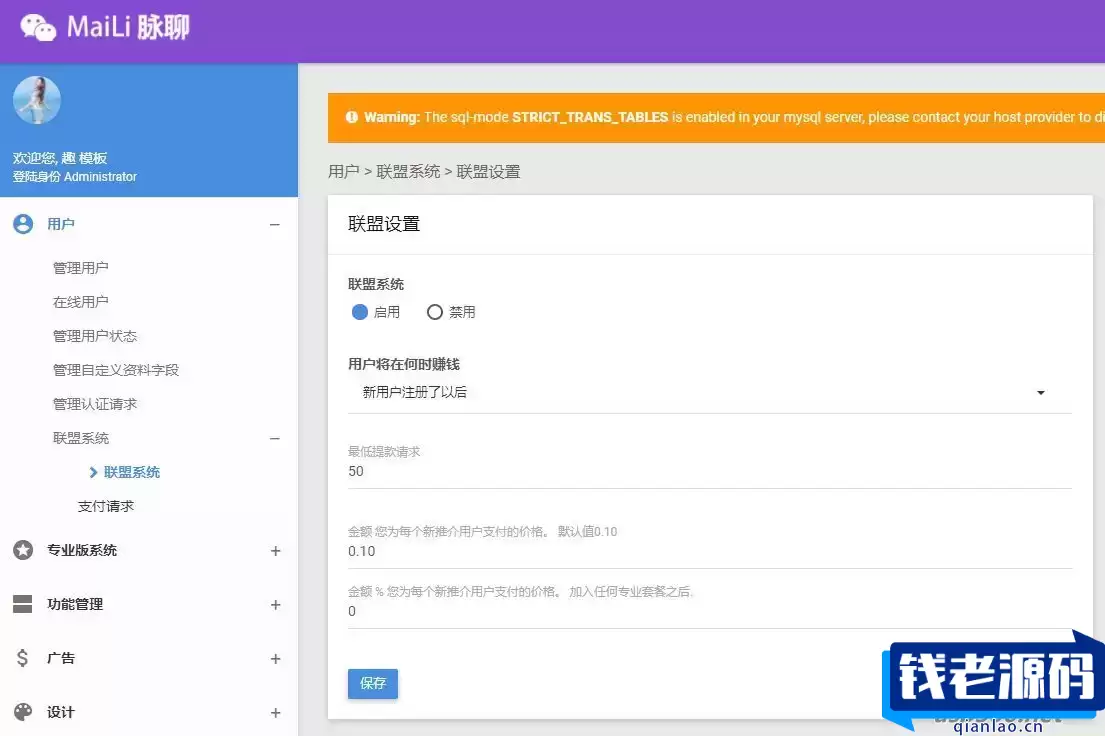Click the 功能管理 sidebar label
The image size is (1105, 736).
tap(75, 604)
